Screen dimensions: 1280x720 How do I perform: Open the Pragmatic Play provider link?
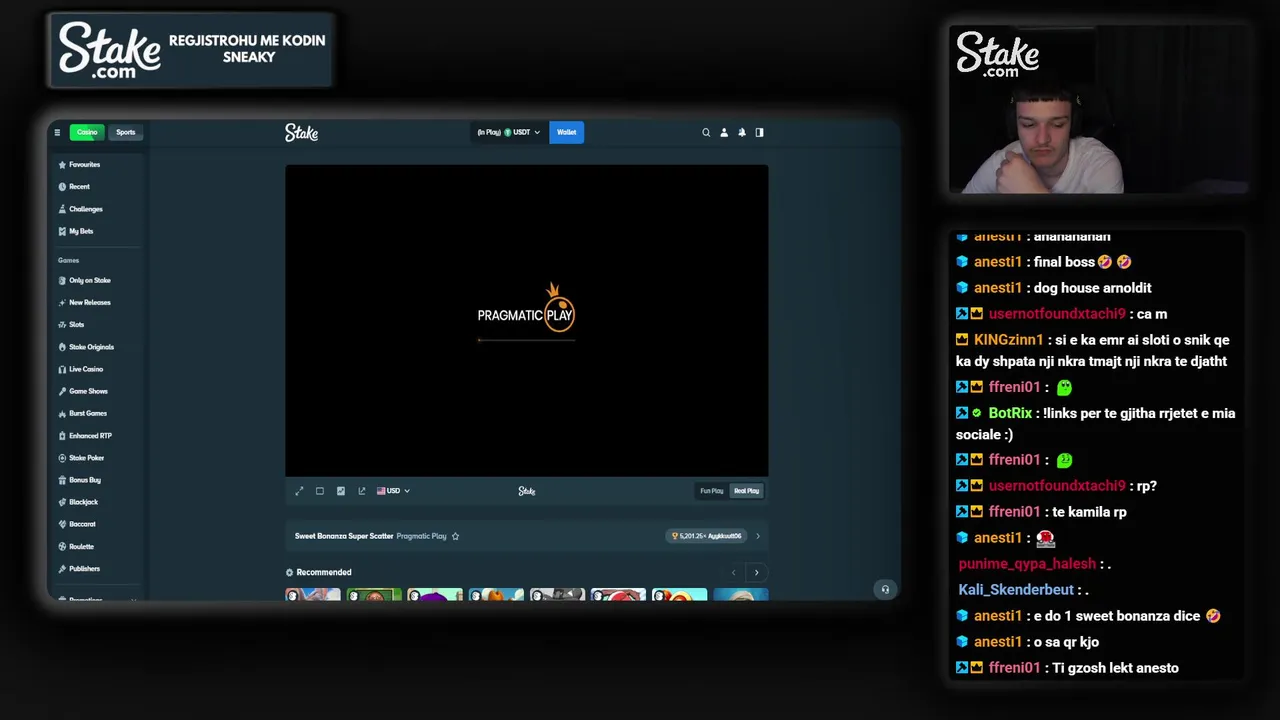coord(421,536)
